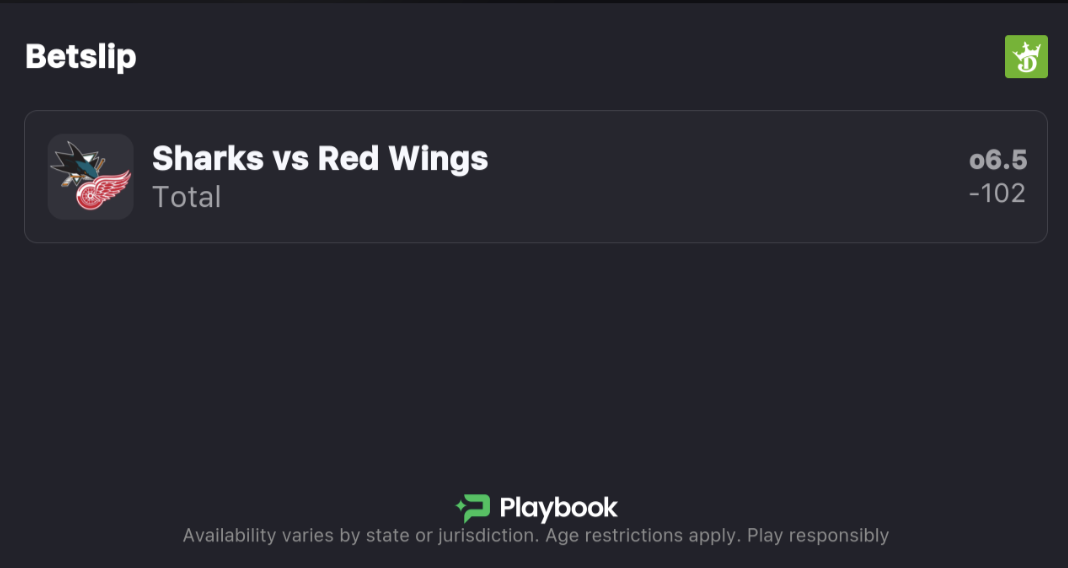Open the DraftKings sportsbook icon
Screen dimensions: 1068x568
[1026, 57]
